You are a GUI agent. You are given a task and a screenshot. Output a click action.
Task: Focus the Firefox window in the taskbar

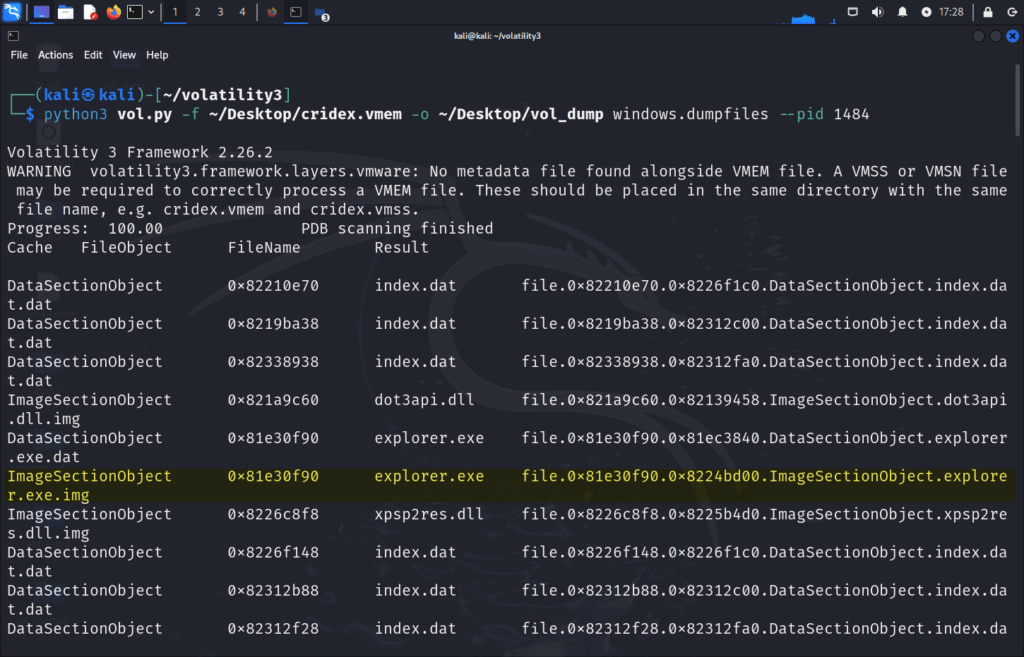click(x=272, y=12)
